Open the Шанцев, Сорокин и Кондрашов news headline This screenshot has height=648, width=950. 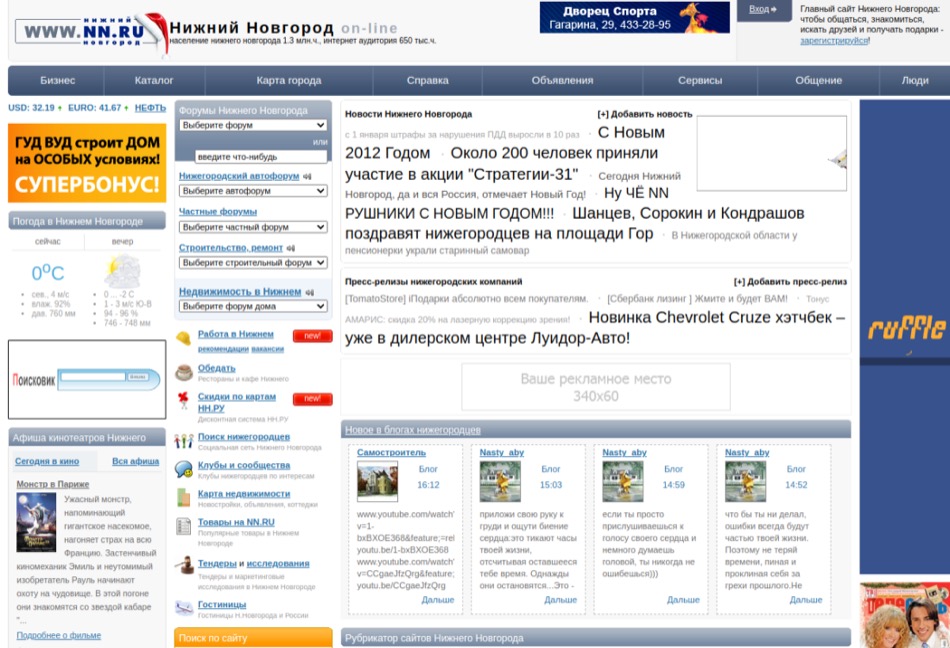(x=574, y=223)
